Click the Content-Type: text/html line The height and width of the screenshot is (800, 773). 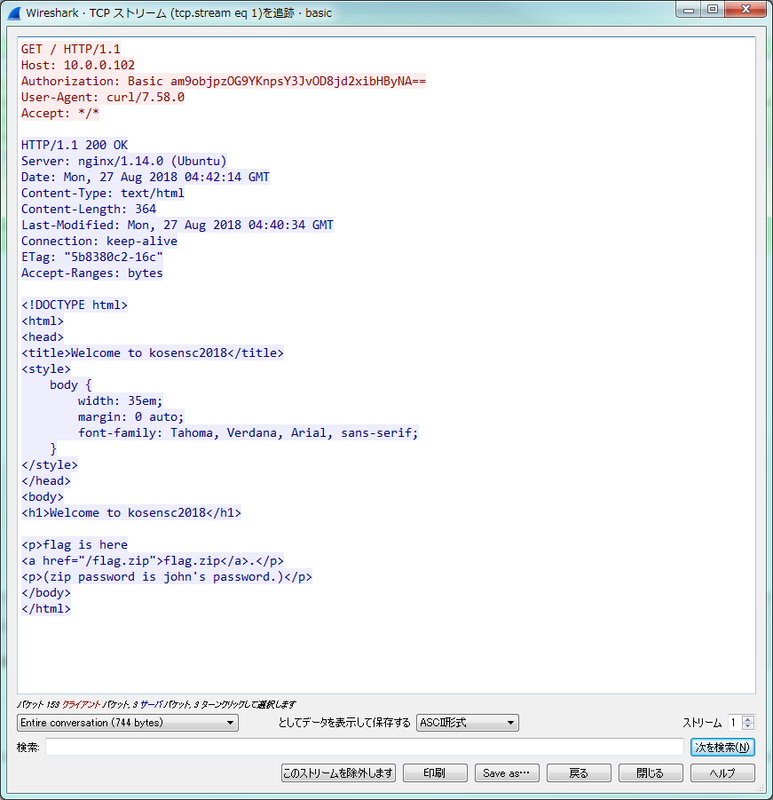coord(103,193)
